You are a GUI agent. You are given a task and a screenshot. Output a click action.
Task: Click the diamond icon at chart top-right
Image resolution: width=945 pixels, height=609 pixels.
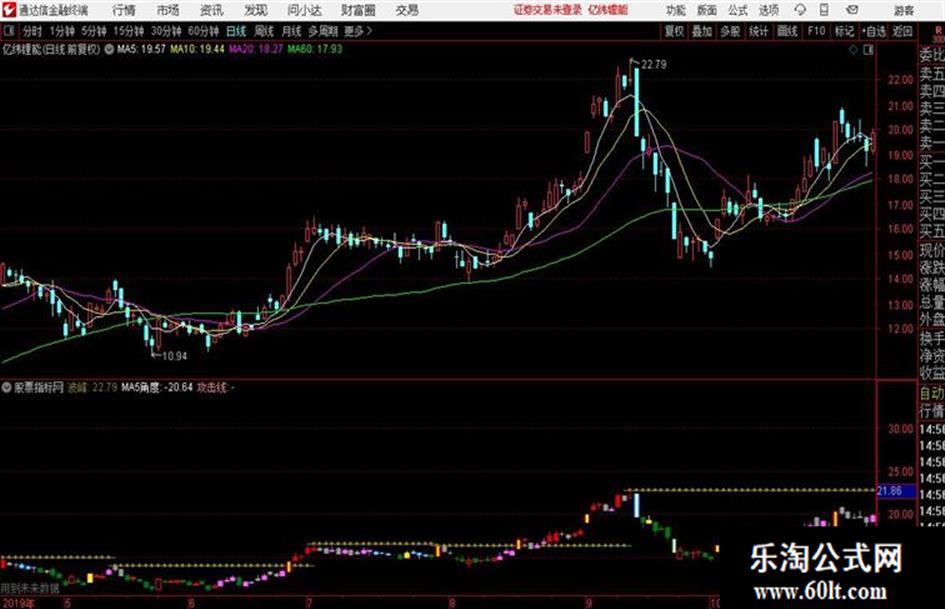tap(853, 50)
